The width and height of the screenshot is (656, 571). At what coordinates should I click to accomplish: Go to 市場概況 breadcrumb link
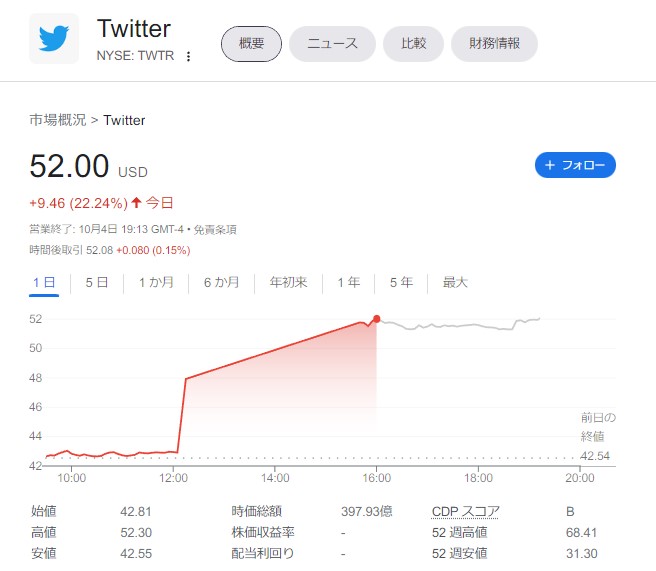(x=58, y=120)
